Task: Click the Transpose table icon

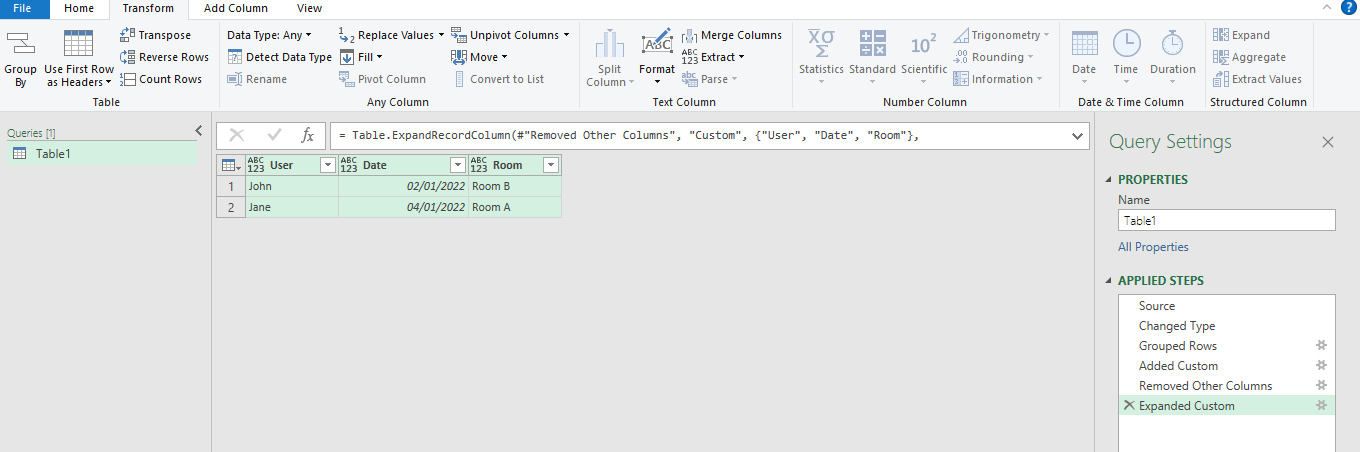Action: 127,35
